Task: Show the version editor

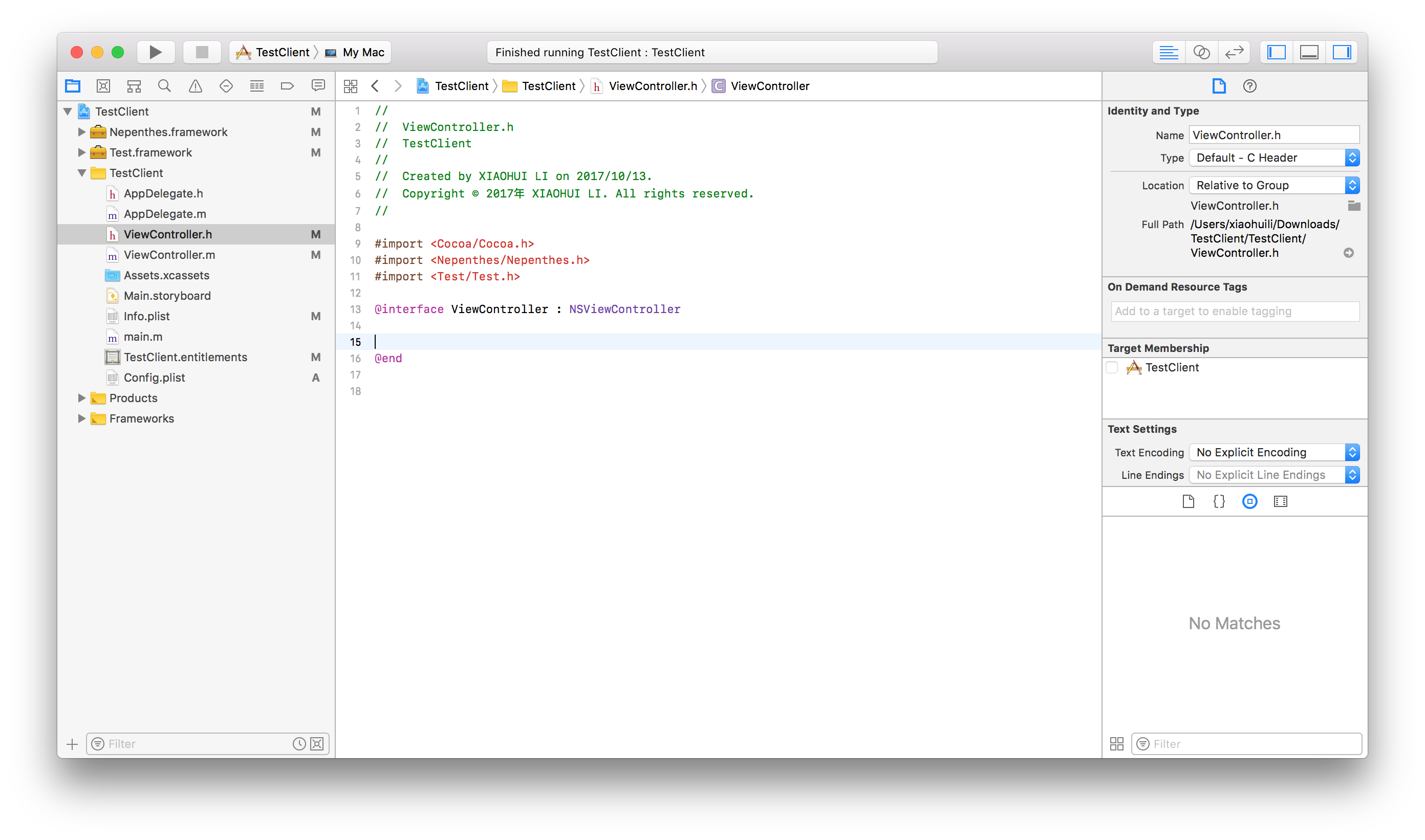Action: point(1234,52)
